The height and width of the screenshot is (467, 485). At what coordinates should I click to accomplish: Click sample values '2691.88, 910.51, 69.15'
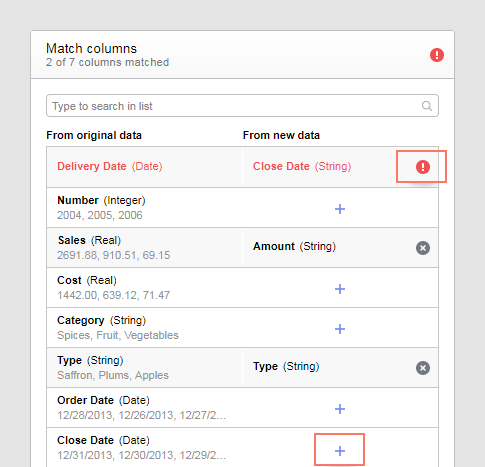113,255
